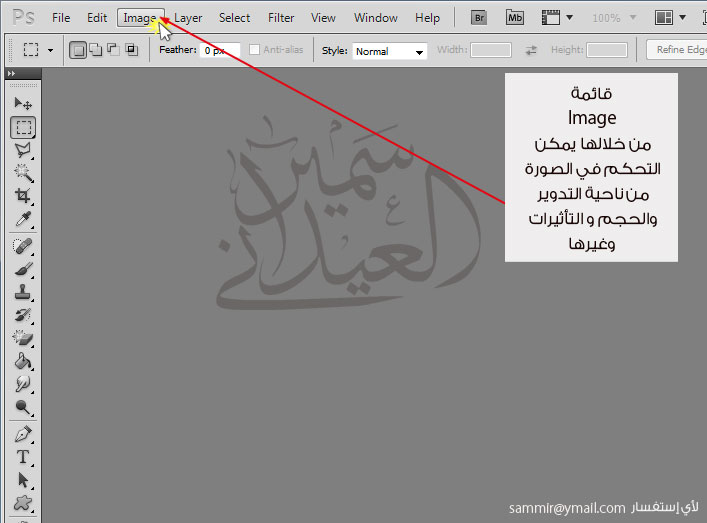This screenshot has height=523, width=707.
Task: Select the Magic Wand tool
Action: coord(23,173)
